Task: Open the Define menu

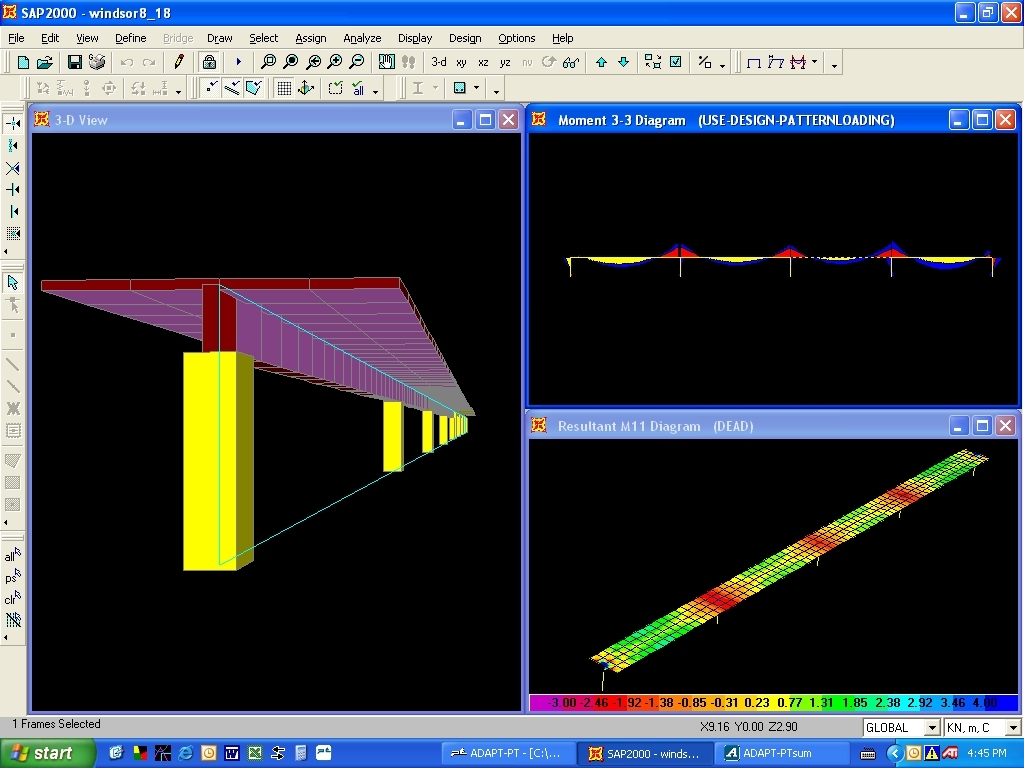Action: tap(130, 38)
